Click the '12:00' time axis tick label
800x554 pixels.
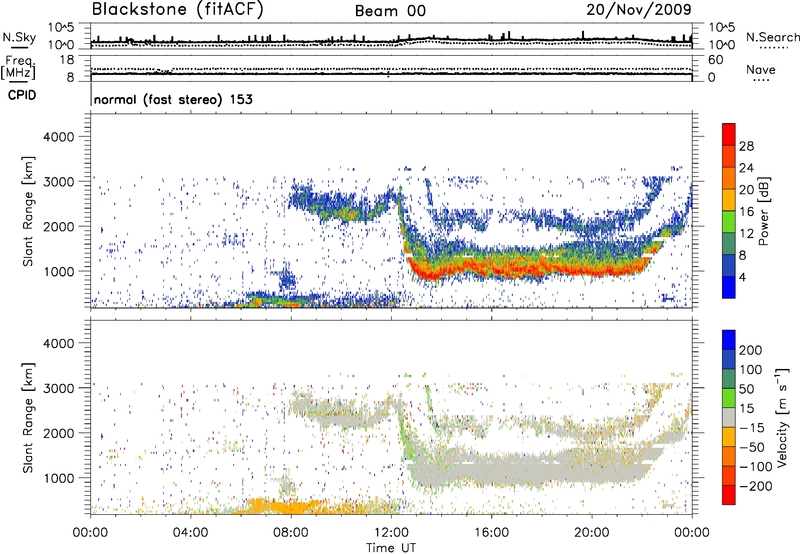click(x=391, y=533)
